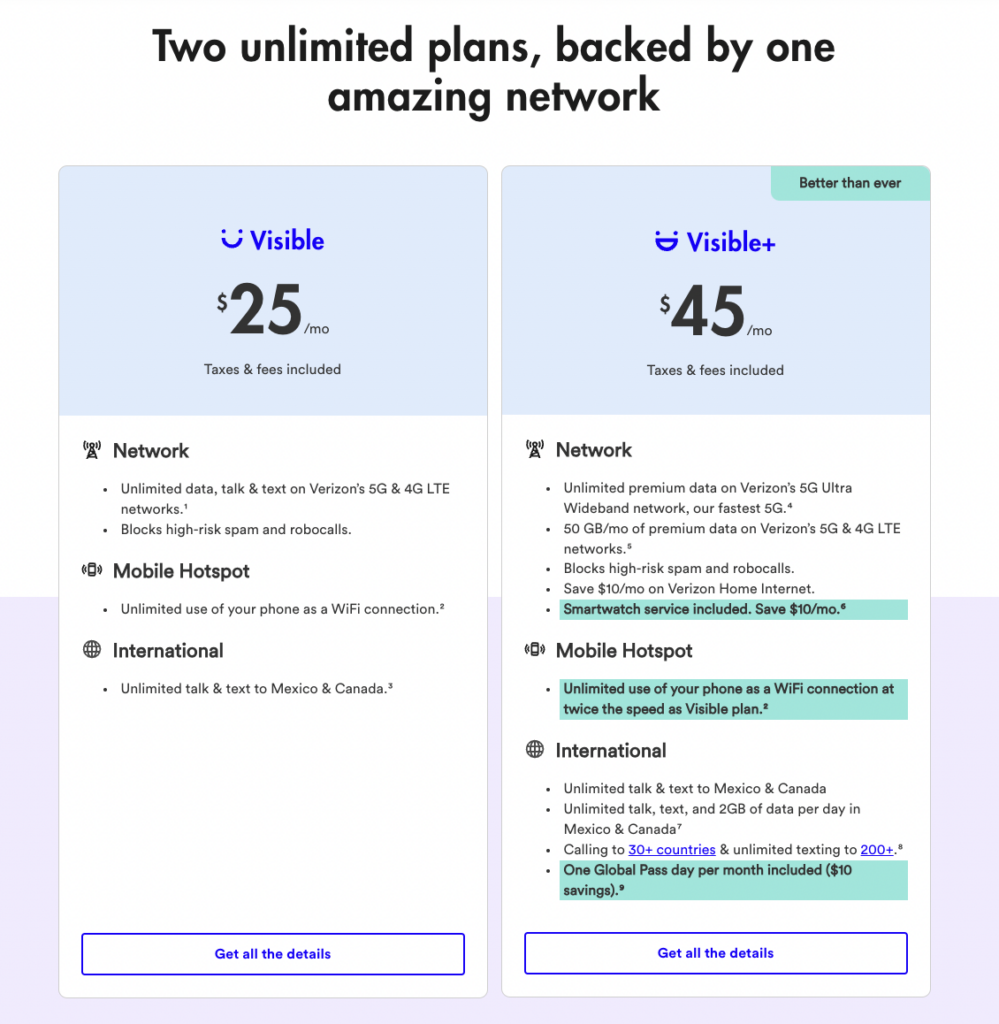Image resolution: width=999 pixels, height=1024 pixels.
Task: Open the 200+ texting countries link
Action: coord(876,849)
